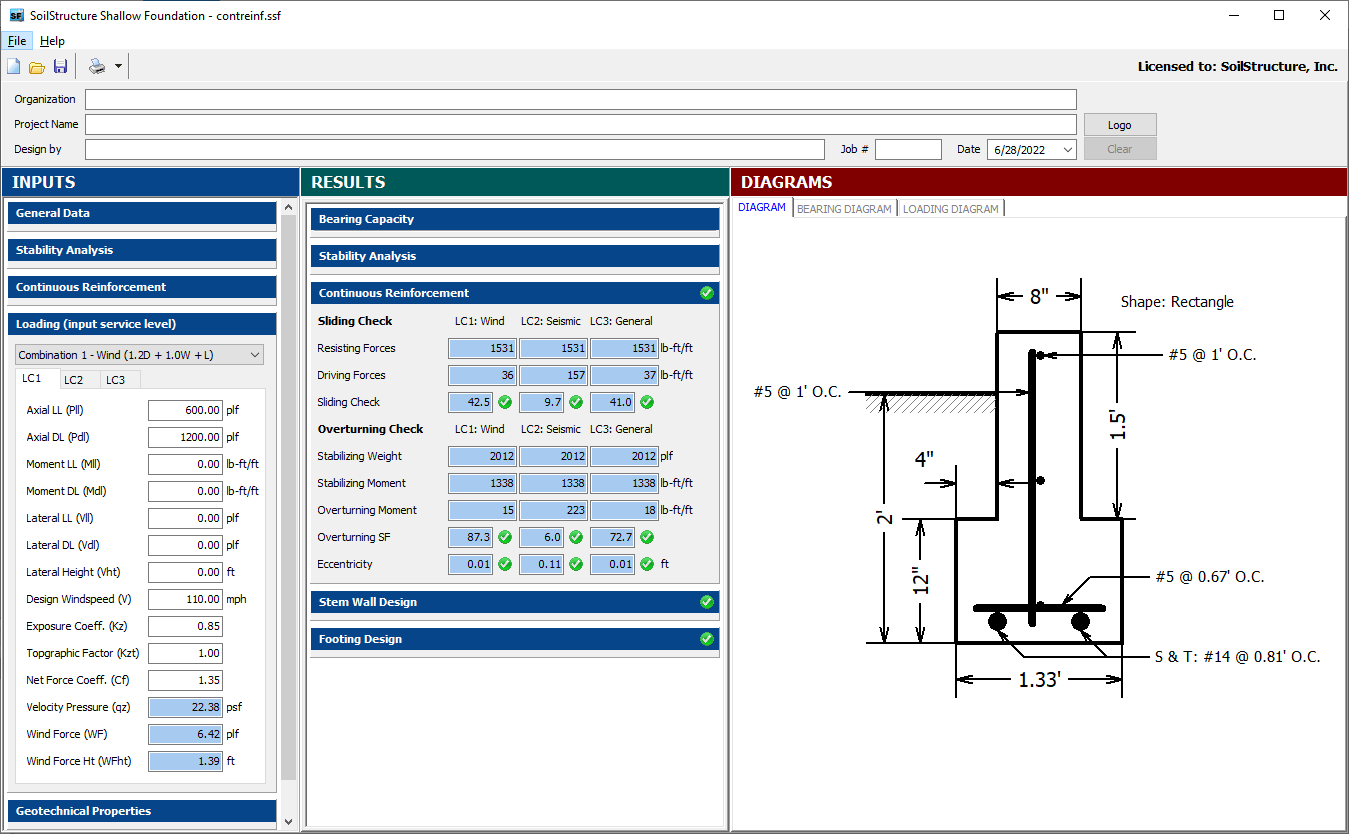Expand the Stem Wall Design results section

(515, 602)
